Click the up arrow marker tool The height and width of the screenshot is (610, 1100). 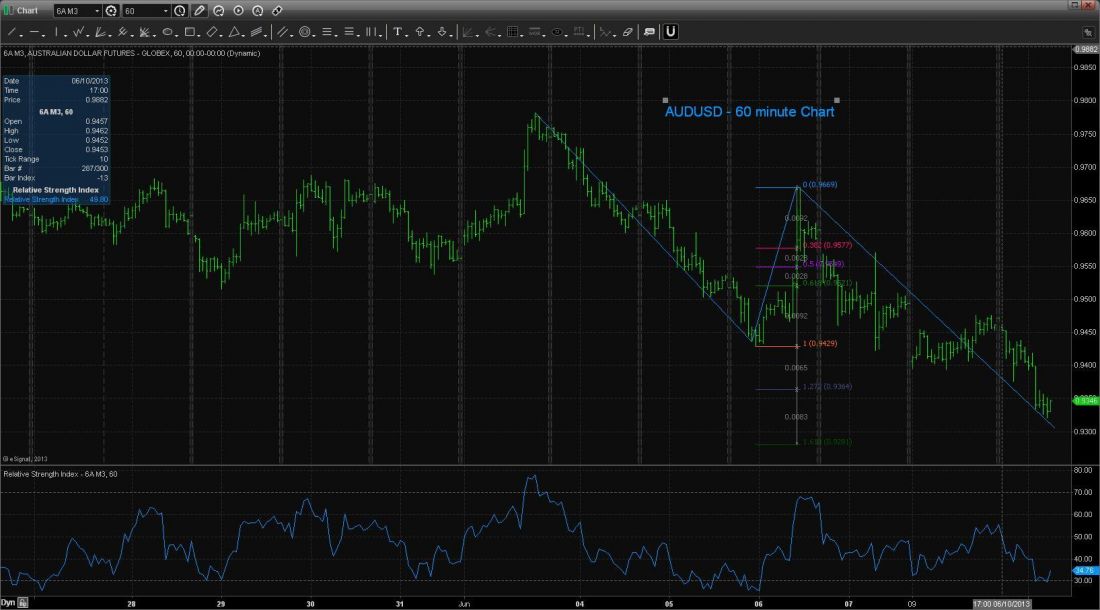[421, 32]
